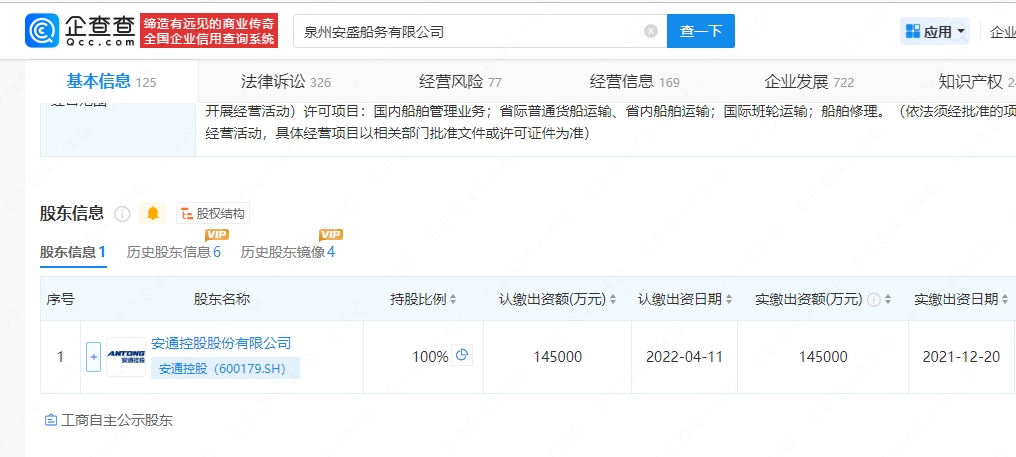Click the 100% shareholding value
Viewport: 1016px width, 457px height.
point(430,357)
